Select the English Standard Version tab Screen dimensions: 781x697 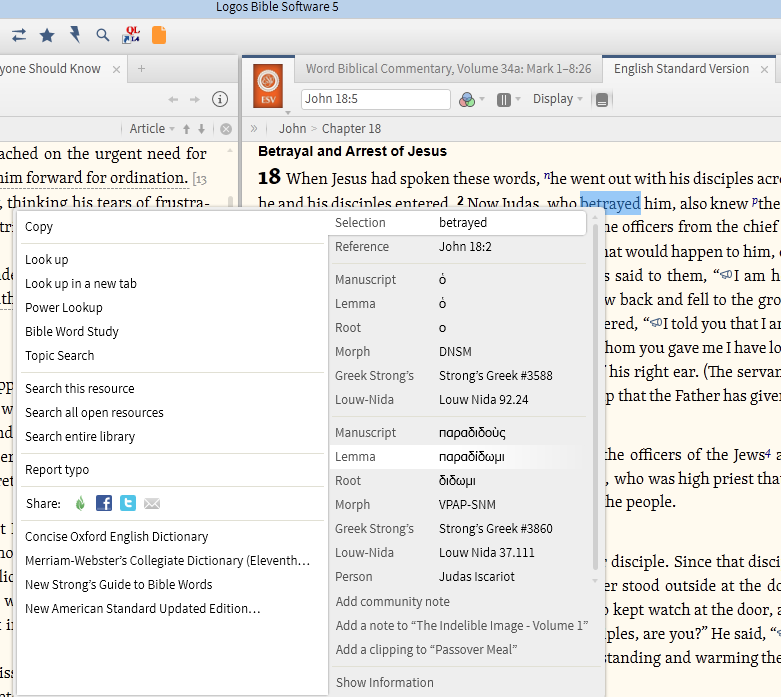coord(681,69)
